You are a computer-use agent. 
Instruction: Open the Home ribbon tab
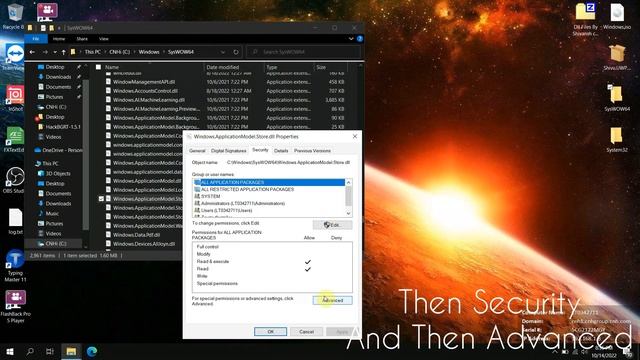click(59, 39)
